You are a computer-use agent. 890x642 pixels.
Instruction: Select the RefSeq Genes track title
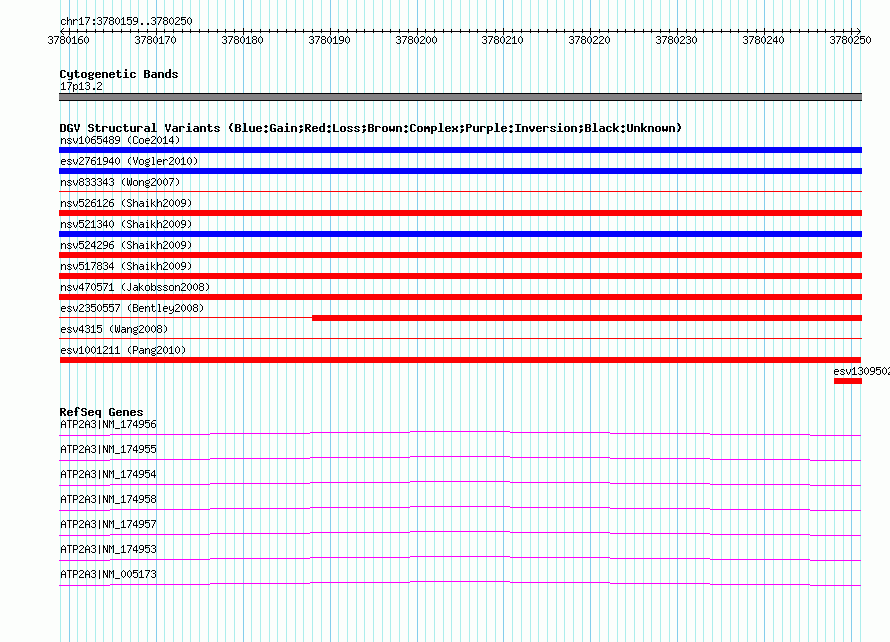[101, 412]
